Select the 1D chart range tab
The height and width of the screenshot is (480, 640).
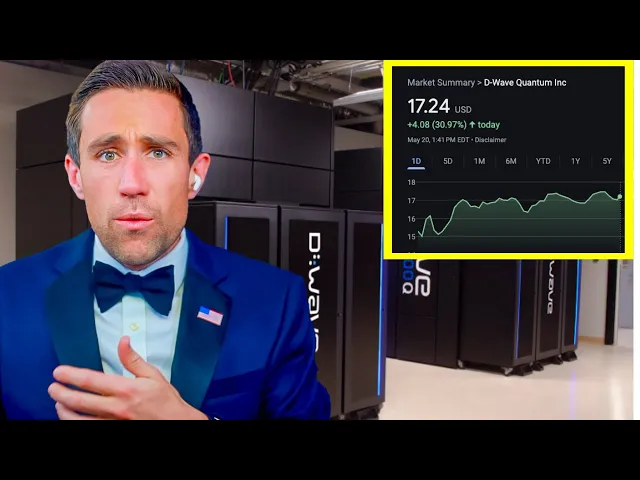pos(416,161)
